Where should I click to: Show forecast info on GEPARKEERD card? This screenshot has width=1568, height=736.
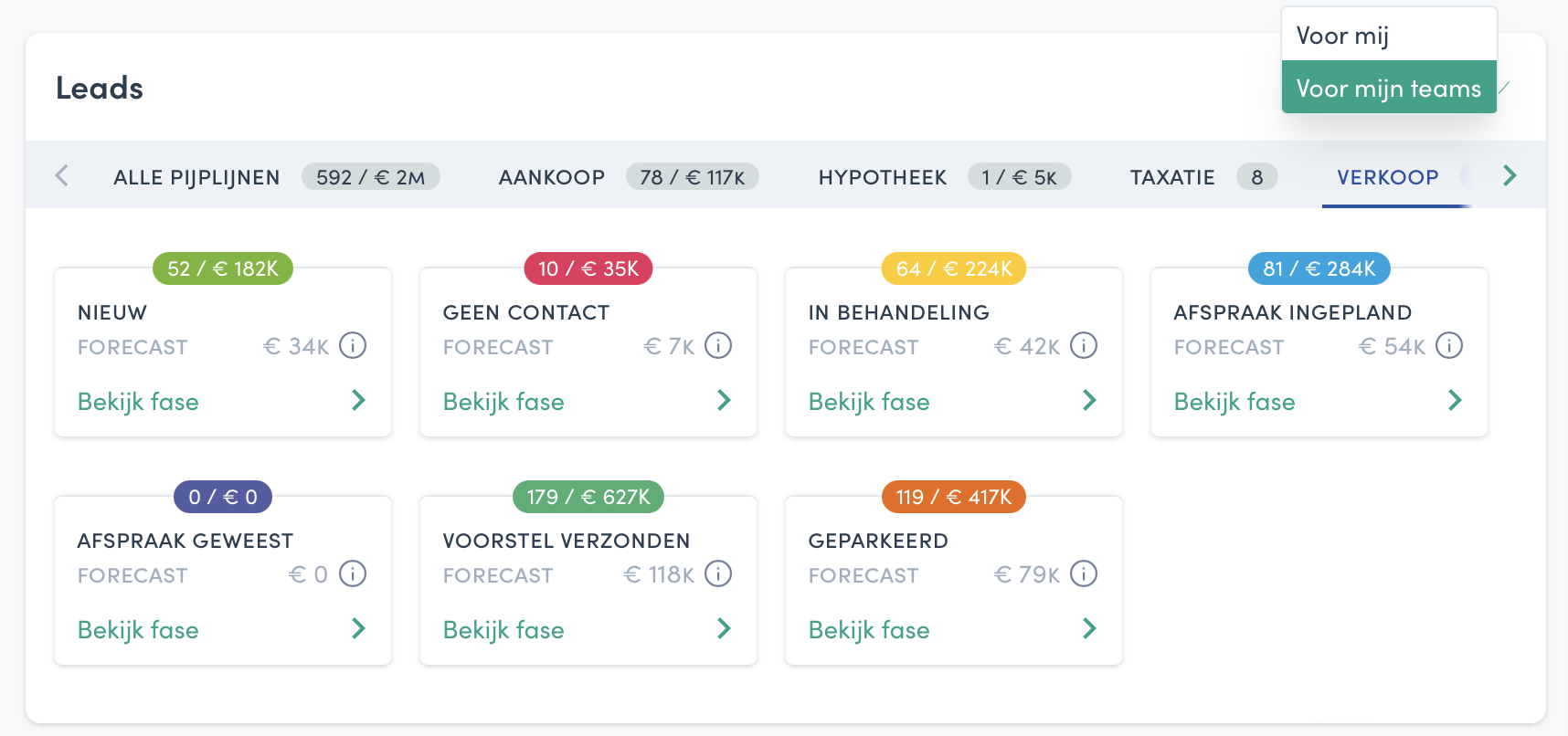coord(1084,574)
